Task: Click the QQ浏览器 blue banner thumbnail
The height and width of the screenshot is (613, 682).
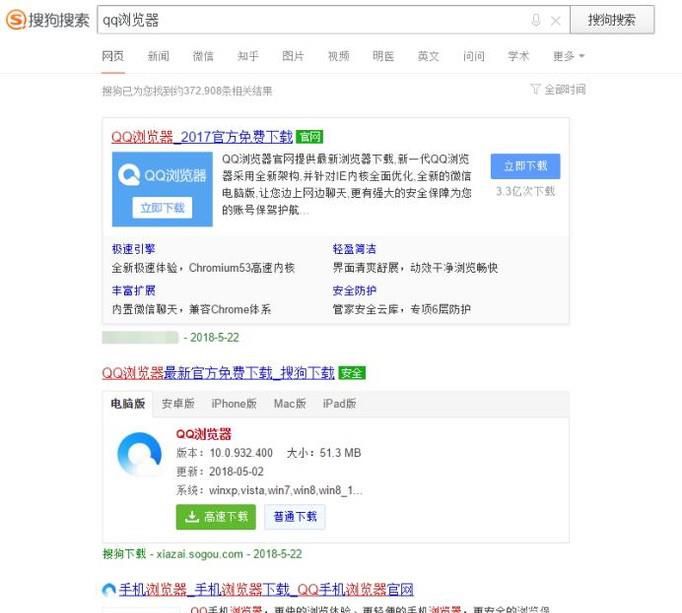Action: pyautogui.click(x=162, y=189)
